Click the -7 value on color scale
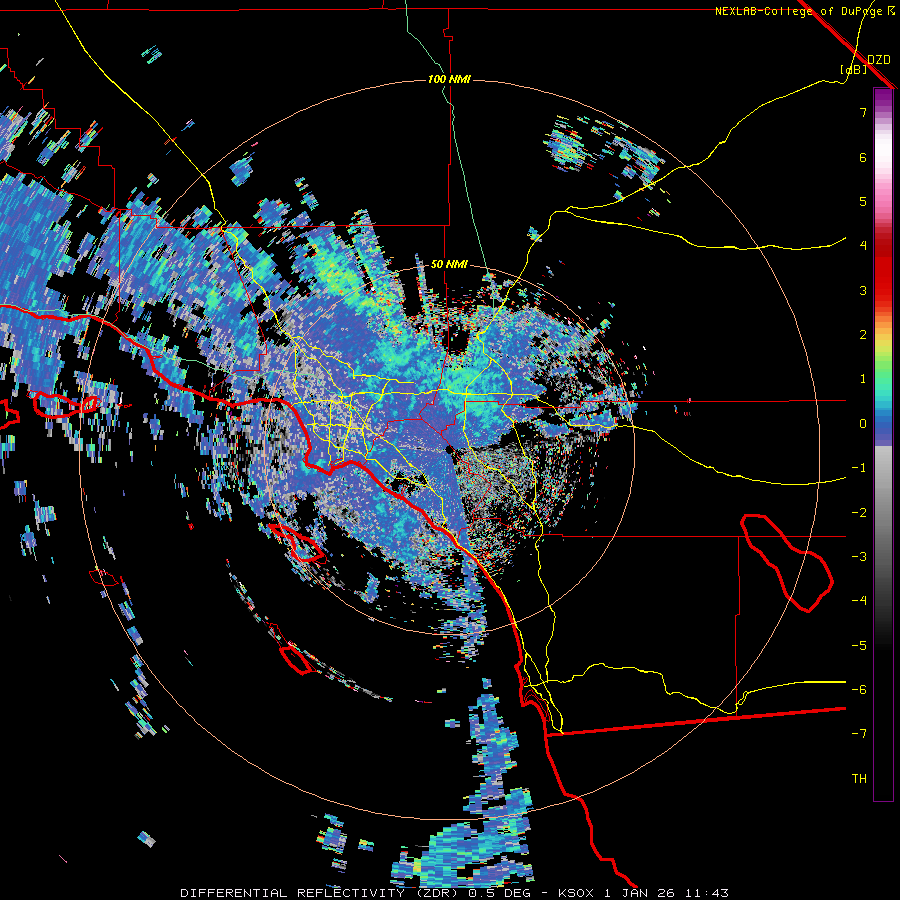 click(x=859, y=734)
